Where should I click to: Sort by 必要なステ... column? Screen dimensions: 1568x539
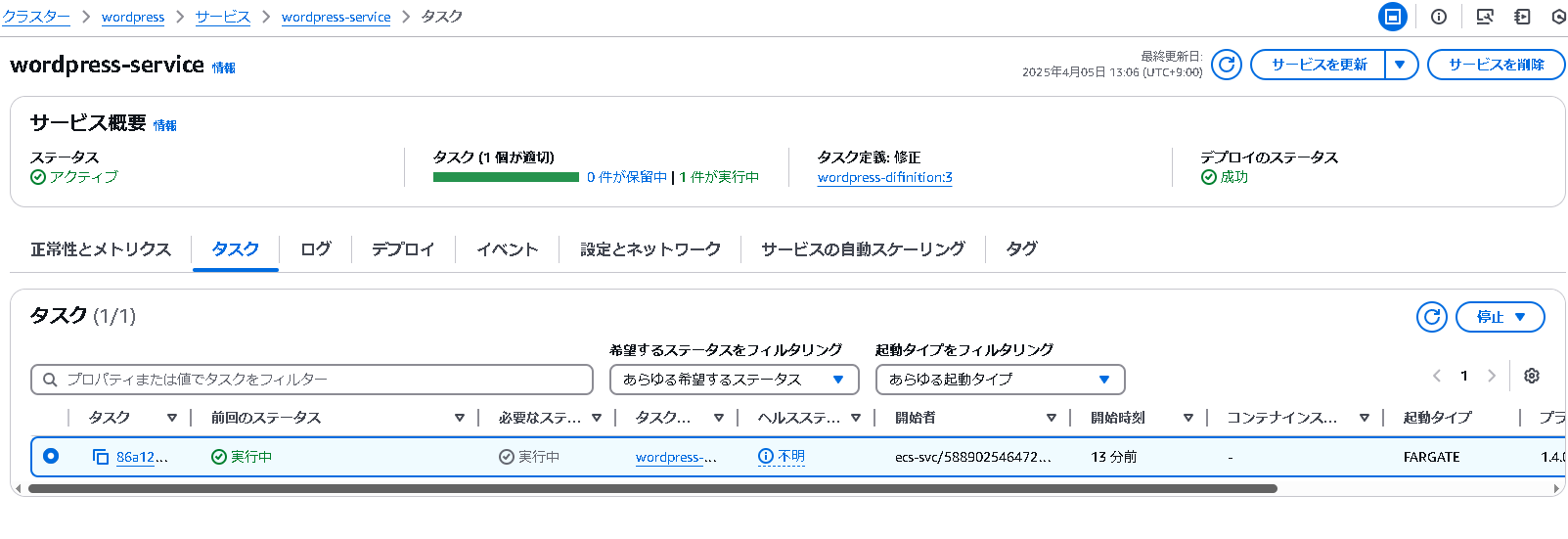click(597, 418)
